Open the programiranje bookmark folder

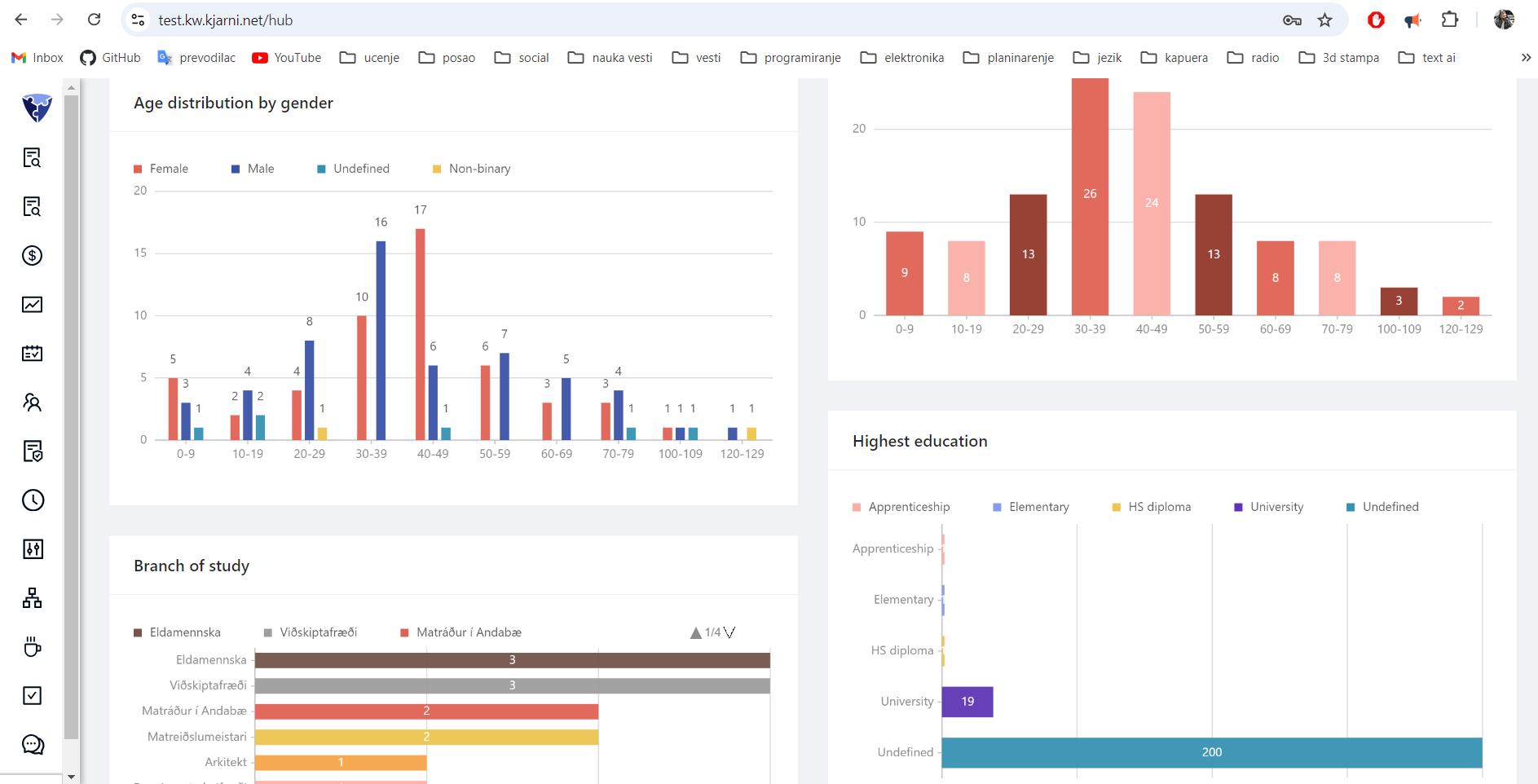point(791,57)
